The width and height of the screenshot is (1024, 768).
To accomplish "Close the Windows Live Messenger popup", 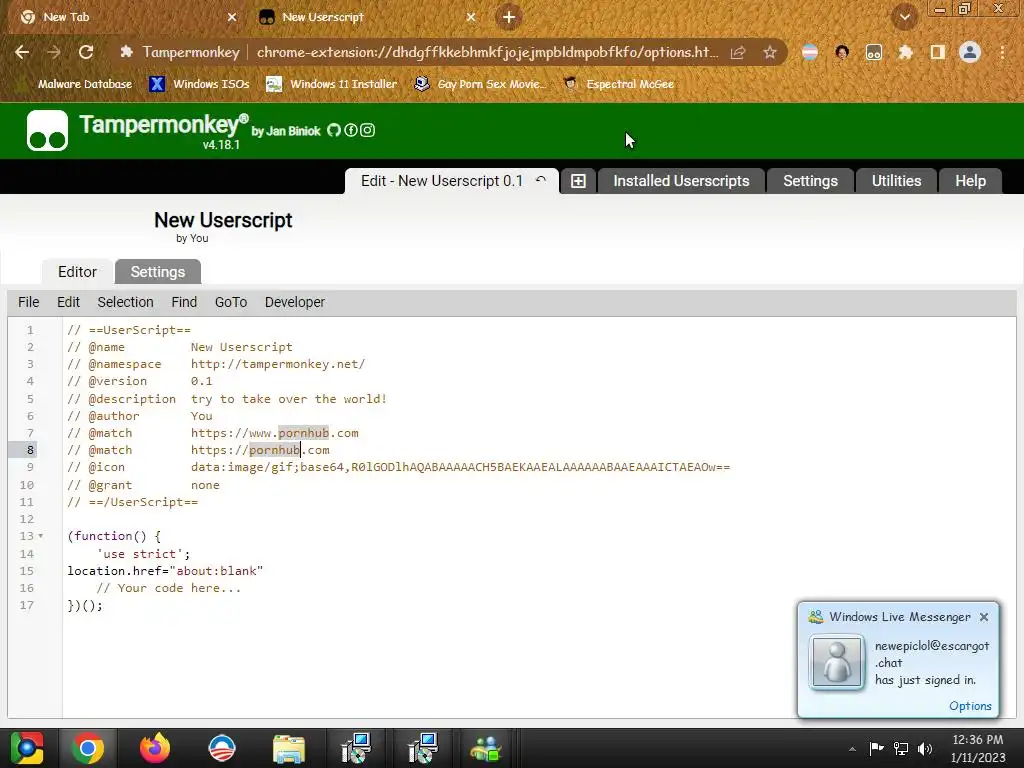I will [x=984, y=617].
